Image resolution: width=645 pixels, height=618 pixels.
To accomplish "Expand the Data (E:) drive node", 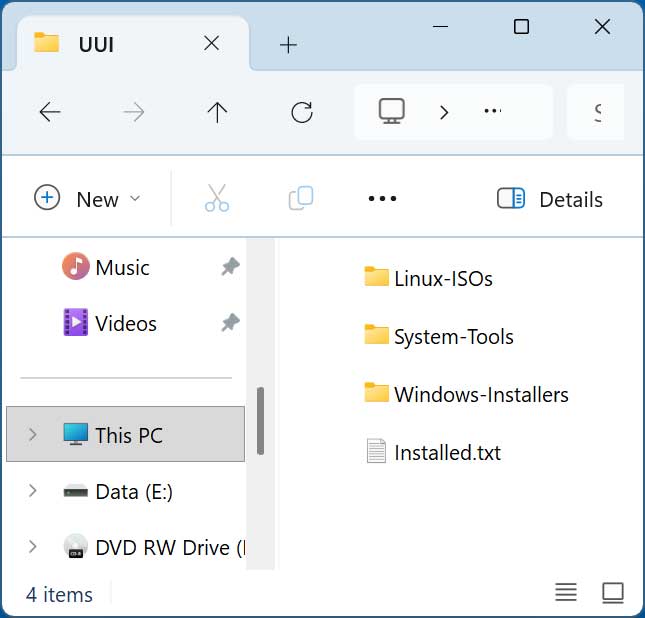I will (32, 490).
